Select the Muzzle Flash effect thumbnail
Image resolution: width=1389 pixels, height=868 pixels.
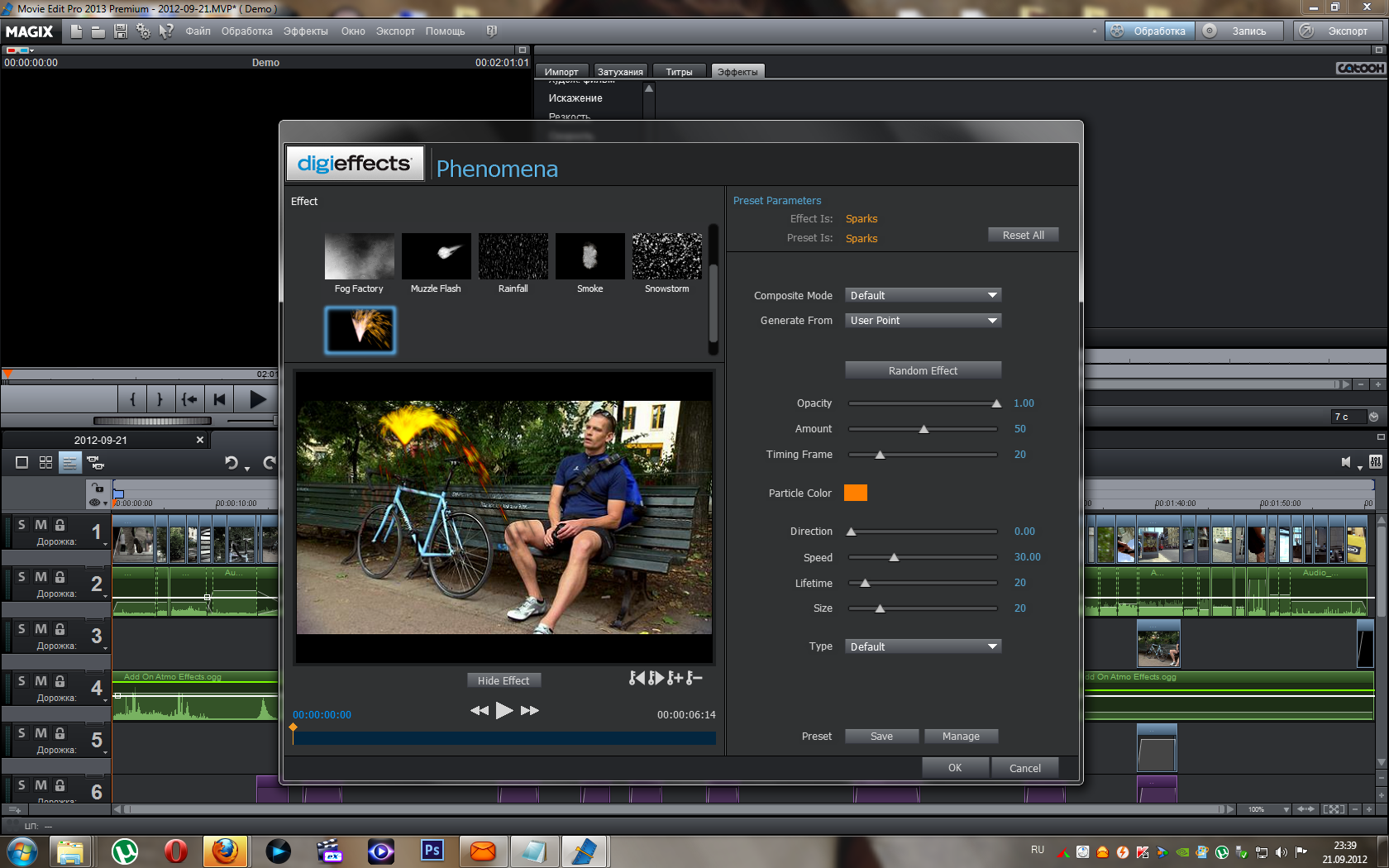click(436, 256)
